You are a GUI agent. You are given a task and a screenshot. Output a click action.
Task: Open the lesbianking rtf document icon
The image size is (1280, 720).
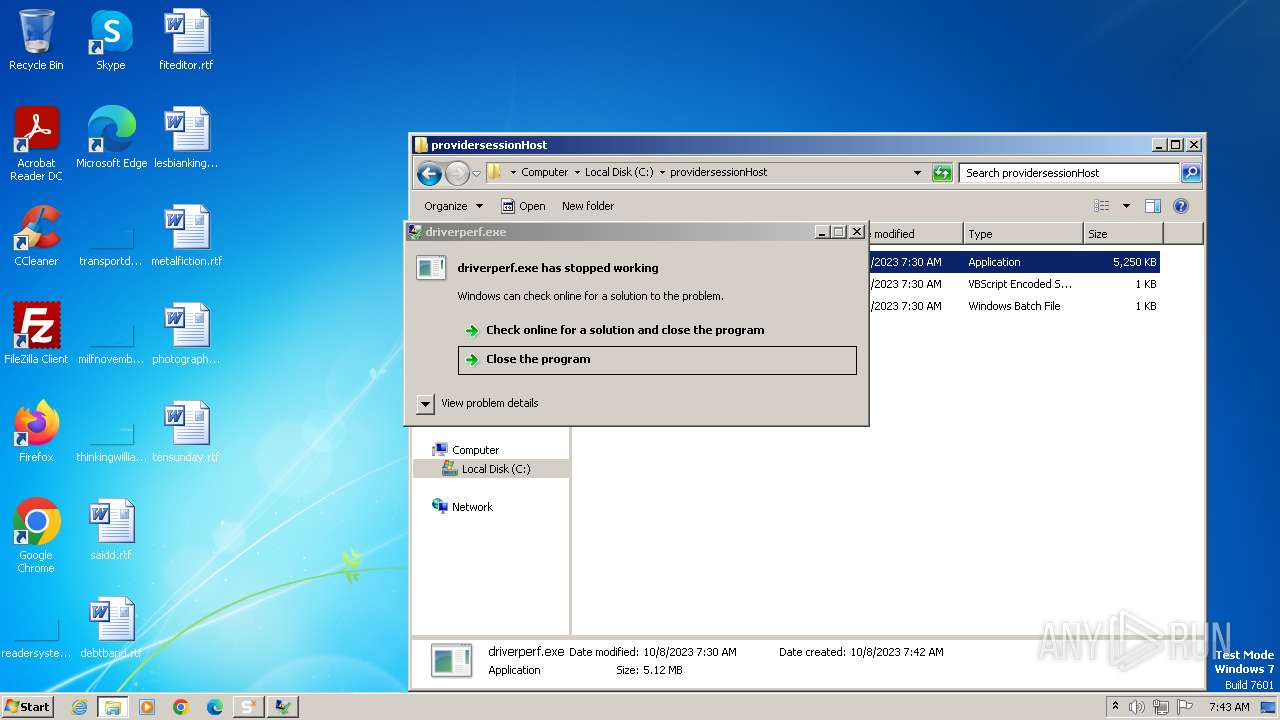coord(186,138)
